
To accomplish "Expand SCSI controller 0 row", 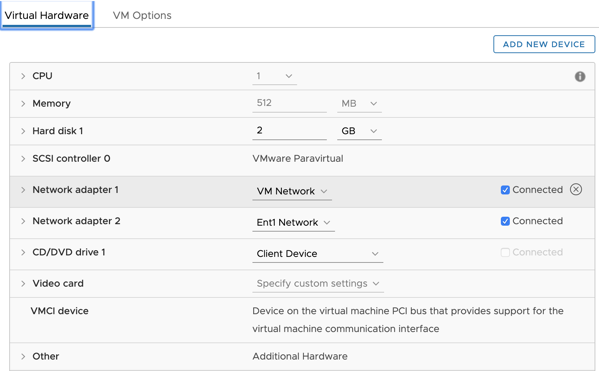I will click(23, 159).
